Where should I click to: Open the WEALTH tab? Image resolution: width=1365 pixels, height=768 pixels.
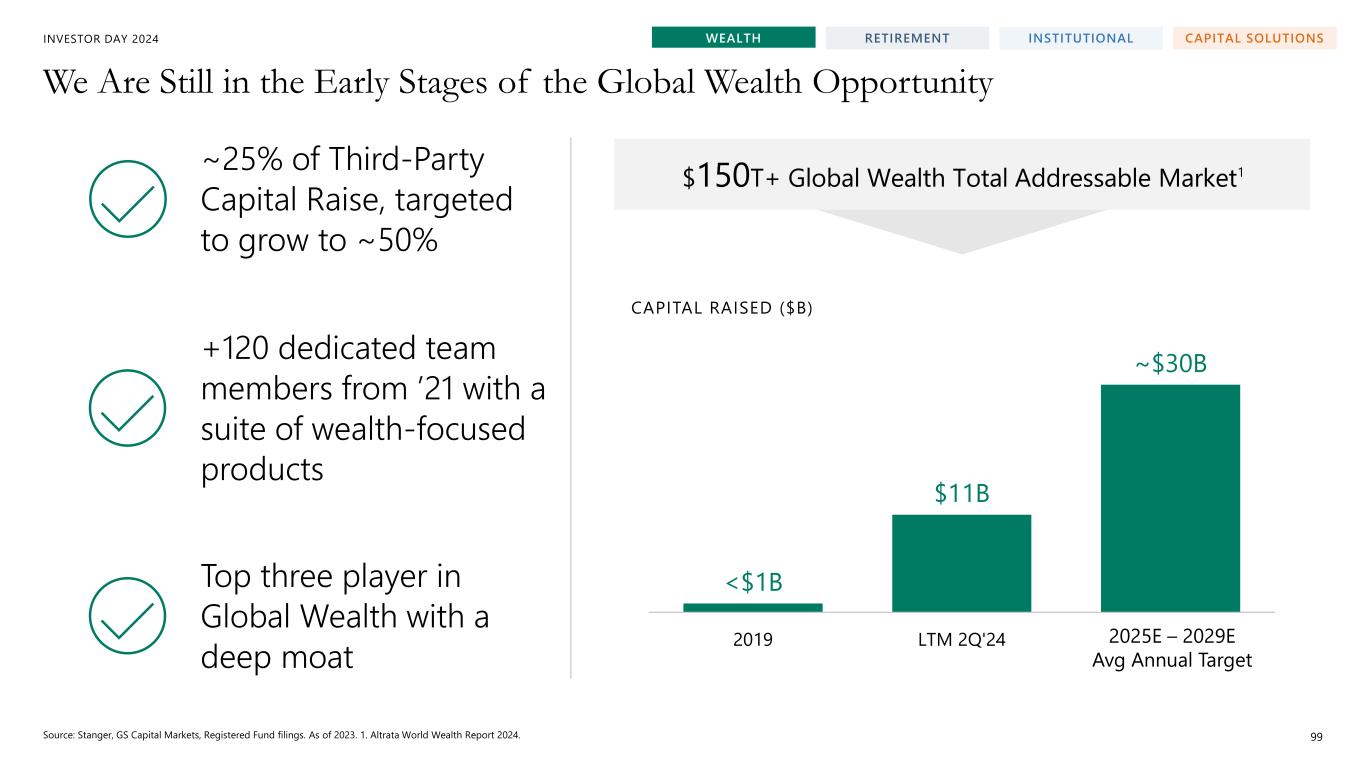pyautogui.click(x=733, y=38)
